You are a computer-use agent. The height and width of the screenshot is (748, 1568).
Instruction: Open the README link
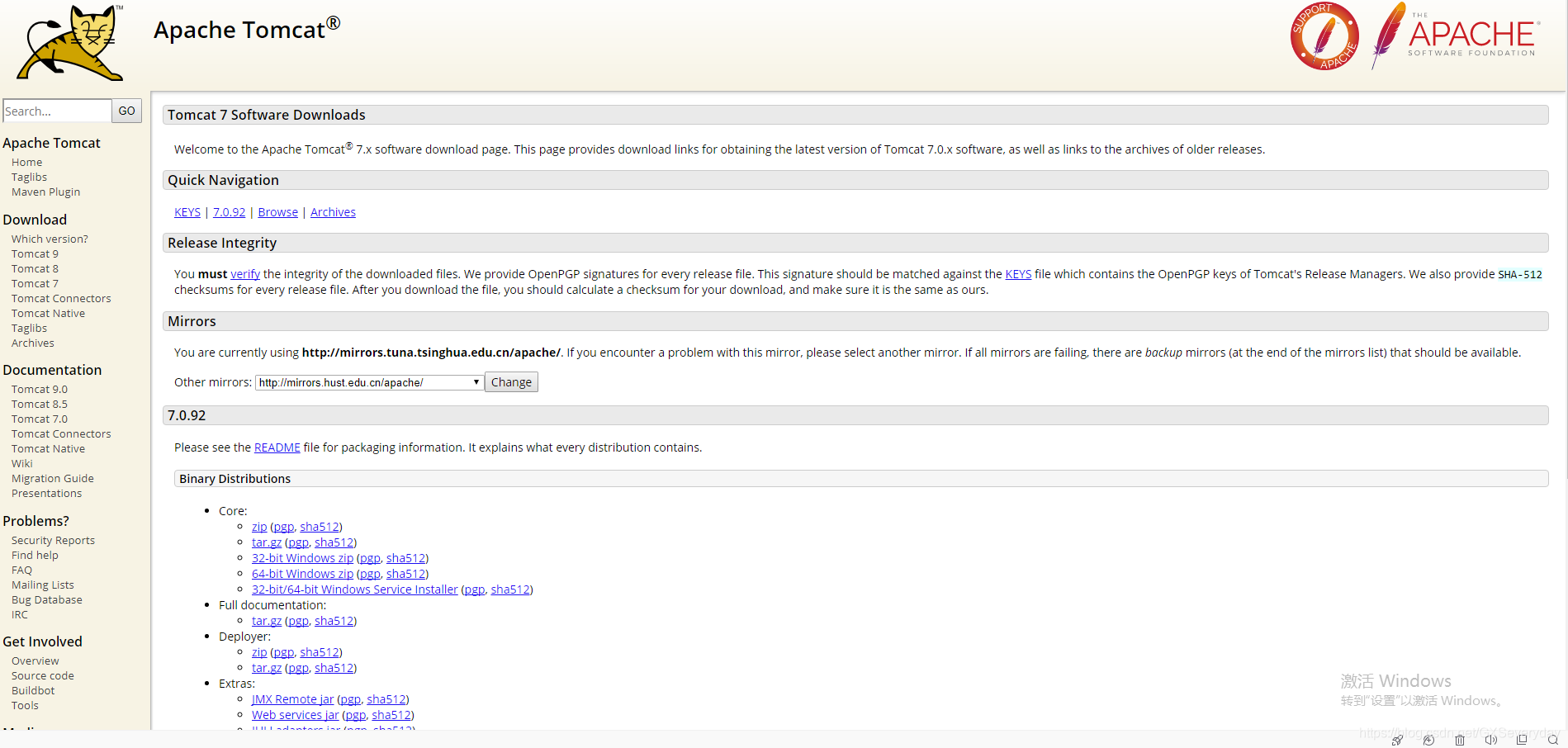[277, 447]
